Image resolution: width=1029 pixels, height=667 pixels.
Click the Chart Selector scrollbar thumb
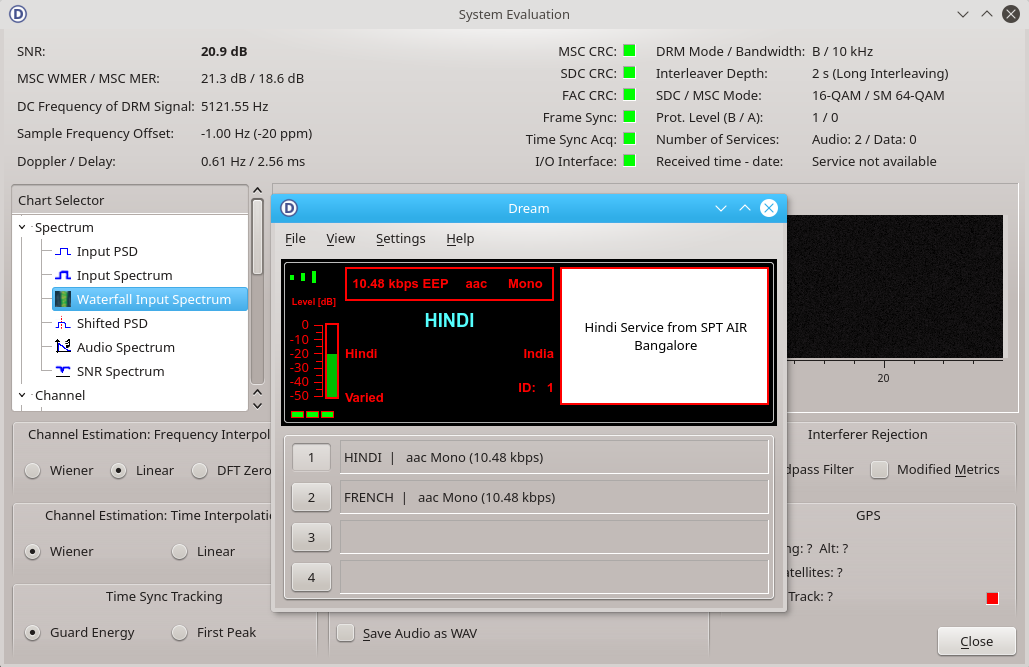click(257, 236)
